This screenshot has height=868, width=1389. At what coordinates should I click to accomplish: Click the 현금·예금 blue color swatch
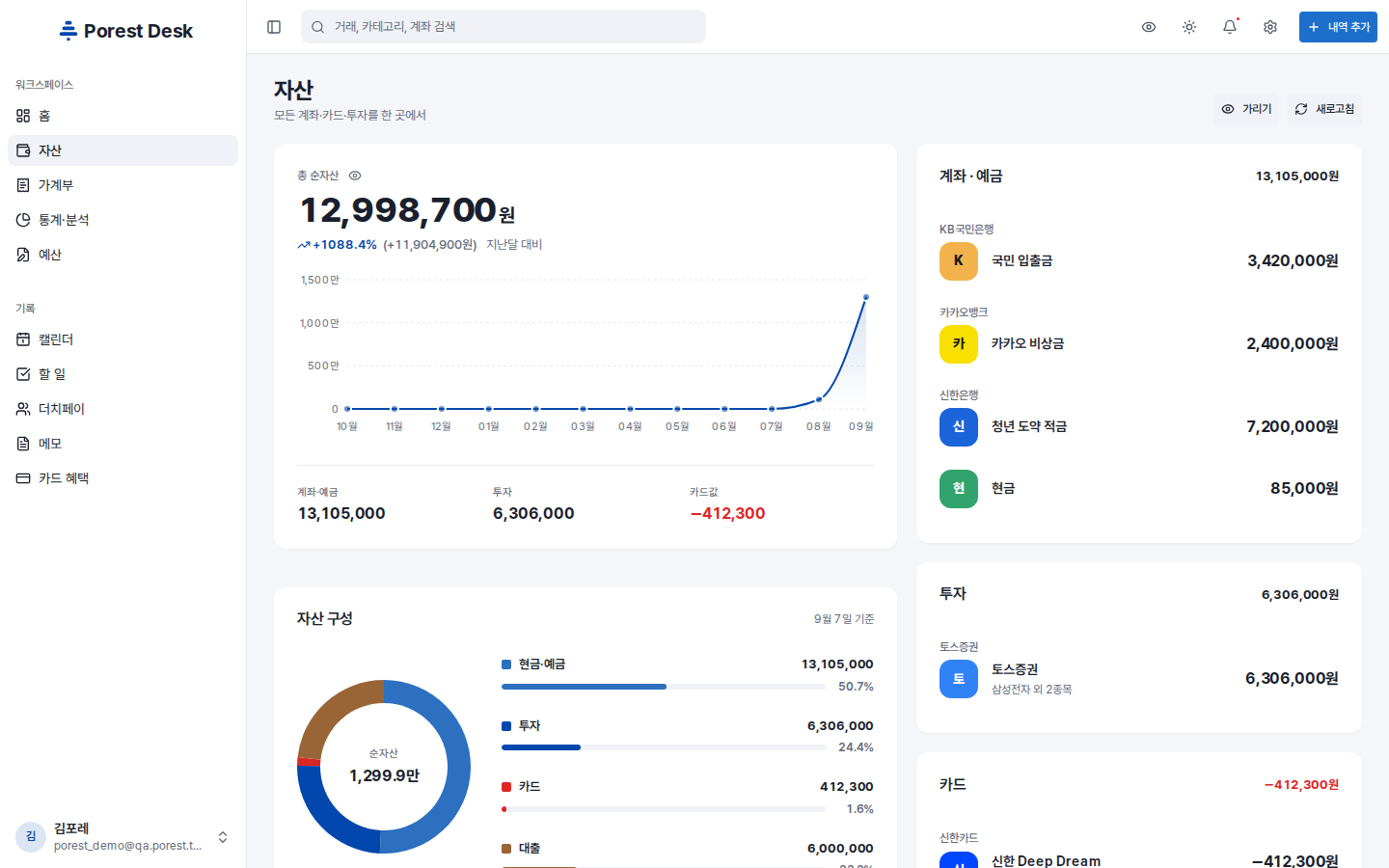pos(506,665)
